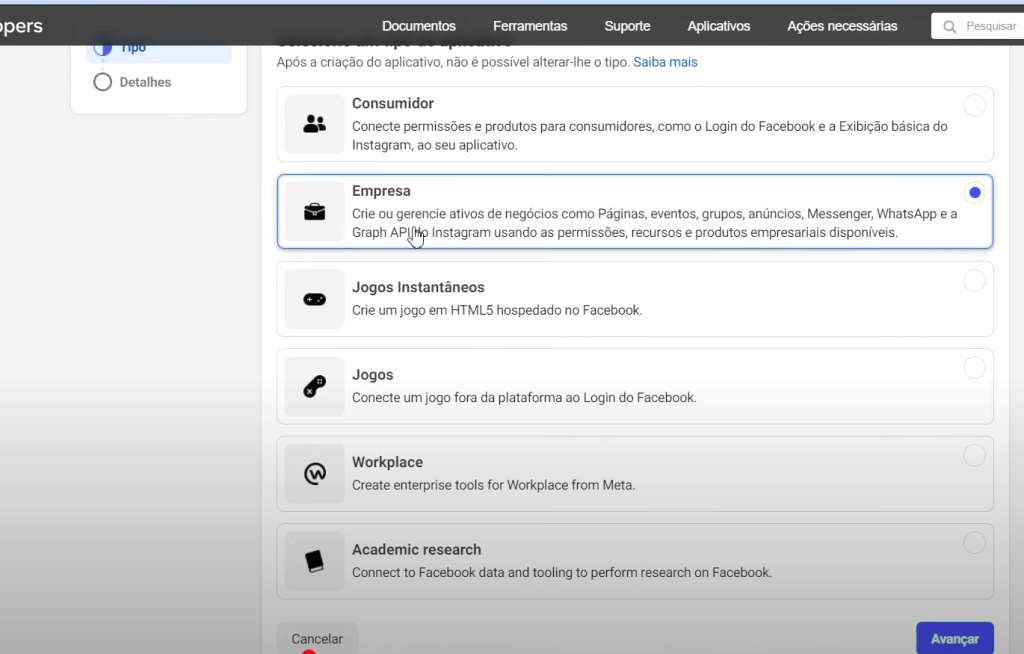Screen dimensions: 1024x654
Task: Click the Academic research book icon
Action: [x=314, y=561]
